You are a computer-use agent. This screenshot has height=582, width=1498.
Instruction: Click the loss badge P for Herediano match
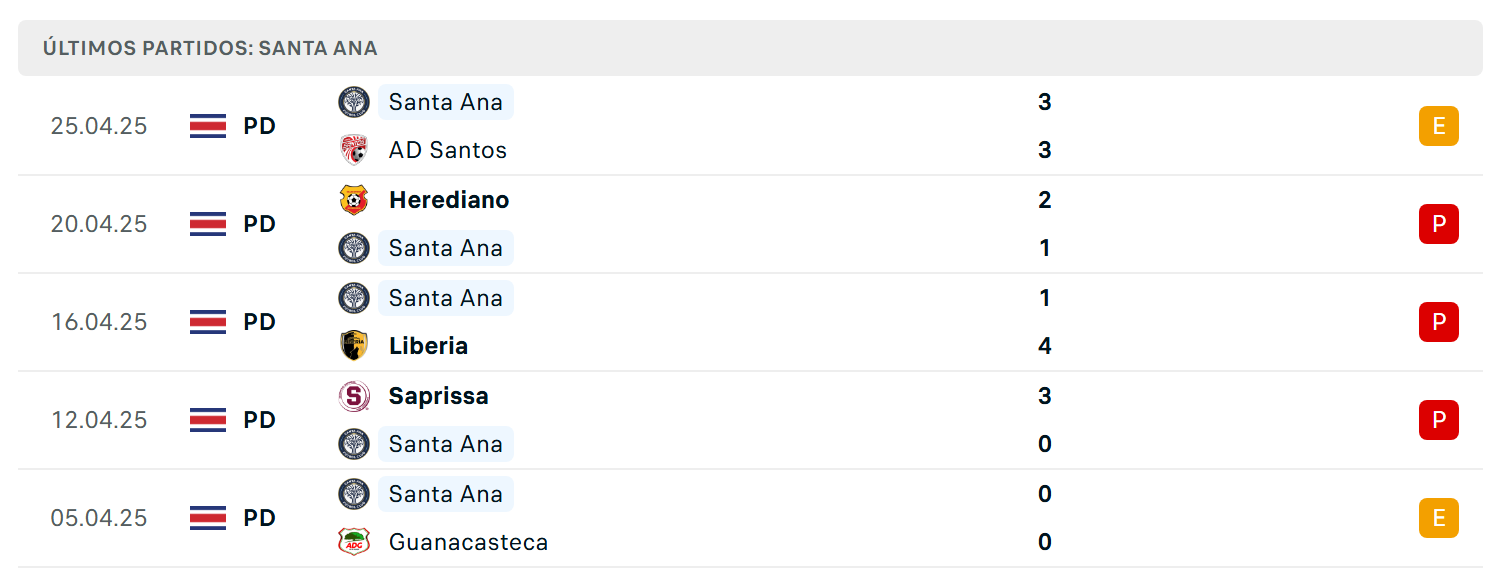[x=1439, y=224]
